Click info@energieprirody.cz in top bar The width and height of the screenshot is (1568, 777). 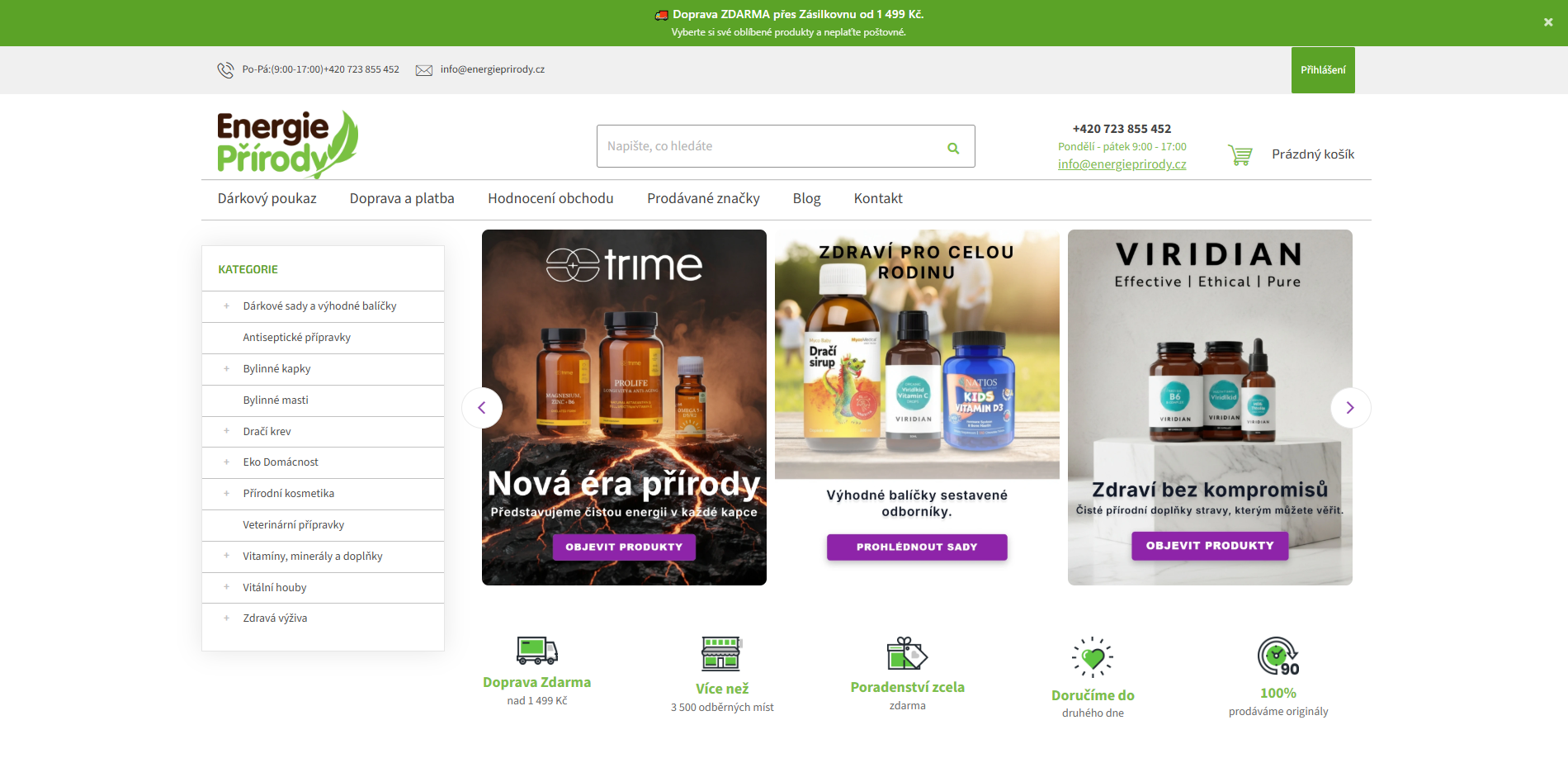pyautogui.click(x=493, y=70)
